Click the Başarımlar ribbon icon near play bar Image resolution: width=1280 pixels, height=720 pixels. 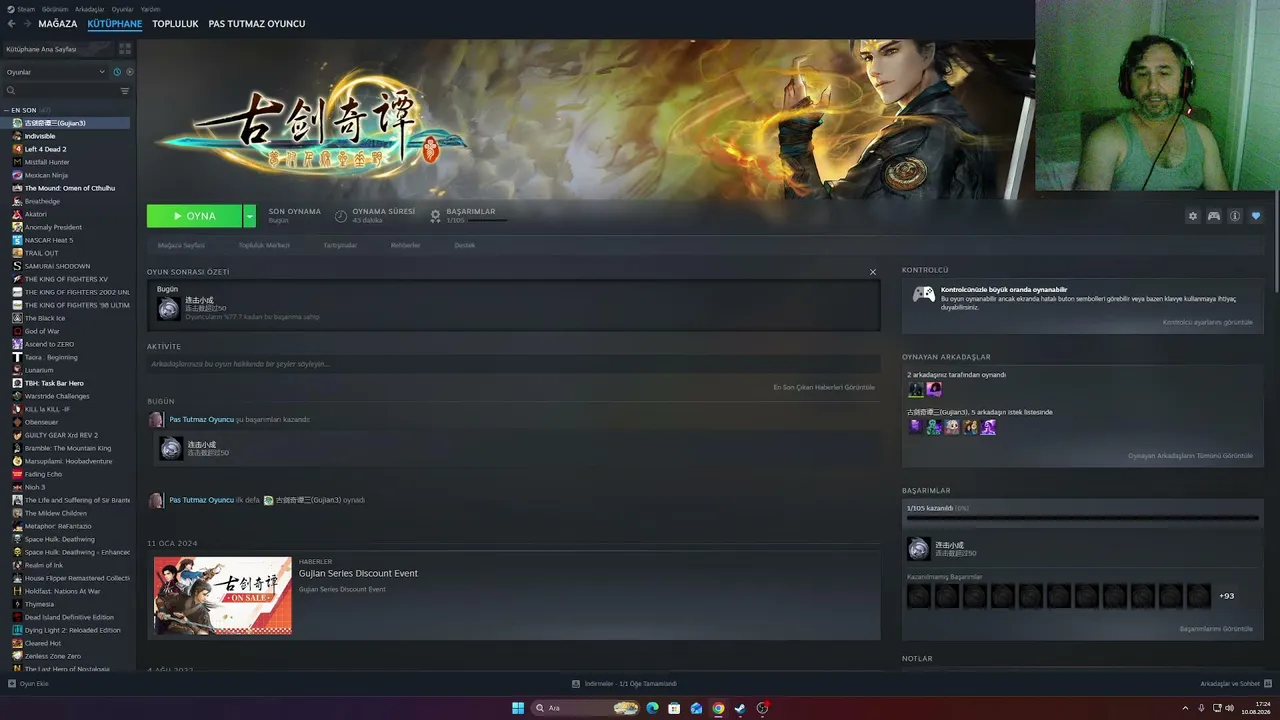[435, 216]
